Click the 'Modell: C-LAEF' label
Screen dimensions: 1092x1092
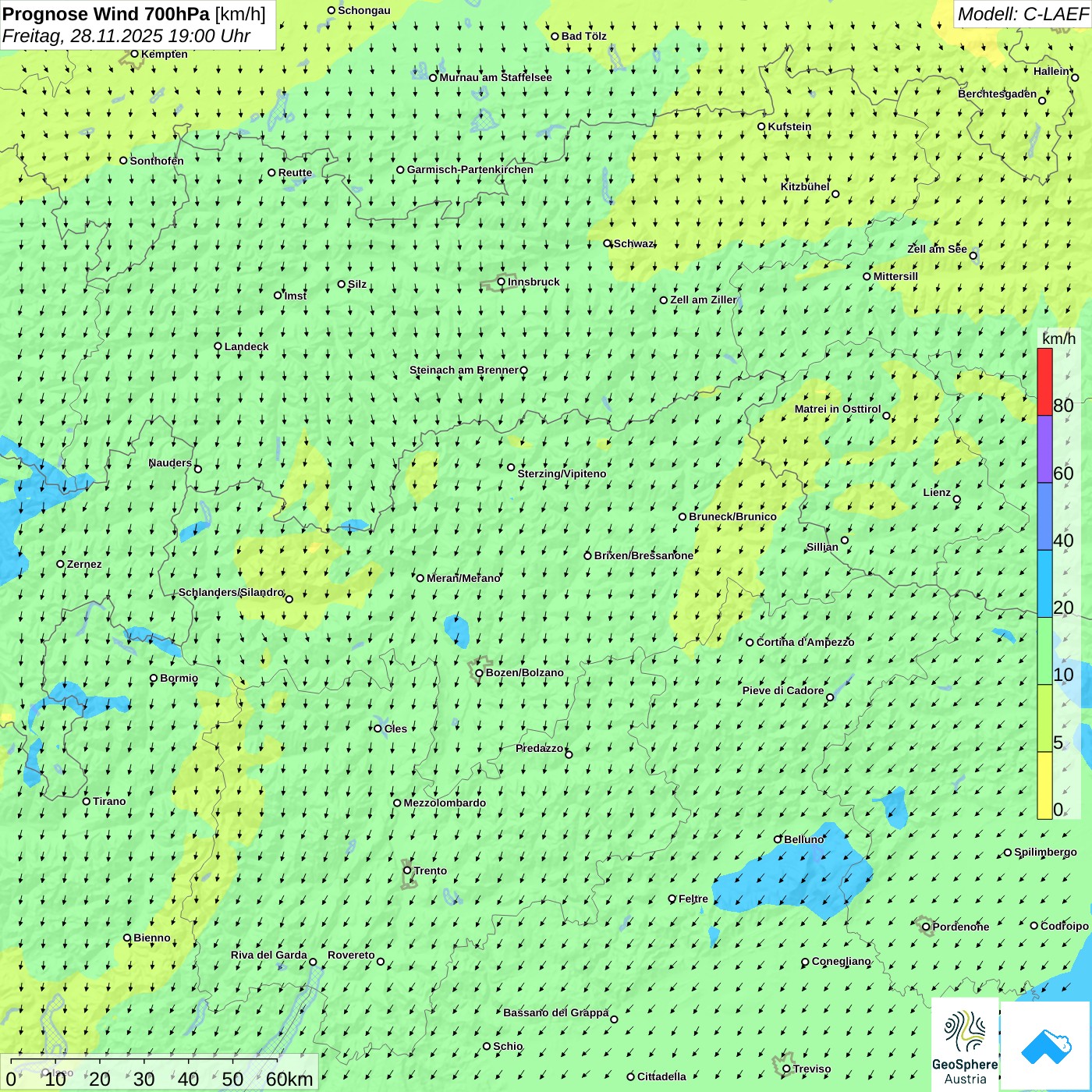pos(1023,14)
